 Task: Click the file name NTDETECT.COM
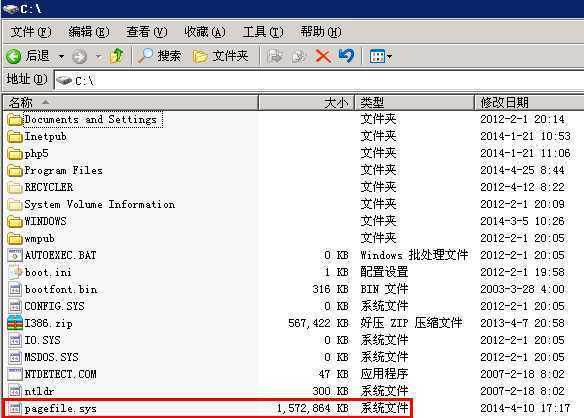(x=60, y=374)
